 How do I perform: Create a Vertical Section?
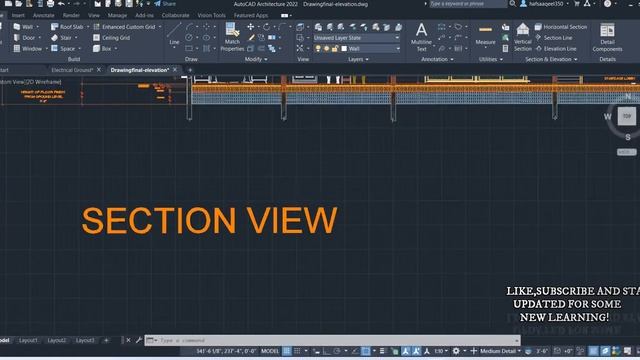(x=523, y=37)
